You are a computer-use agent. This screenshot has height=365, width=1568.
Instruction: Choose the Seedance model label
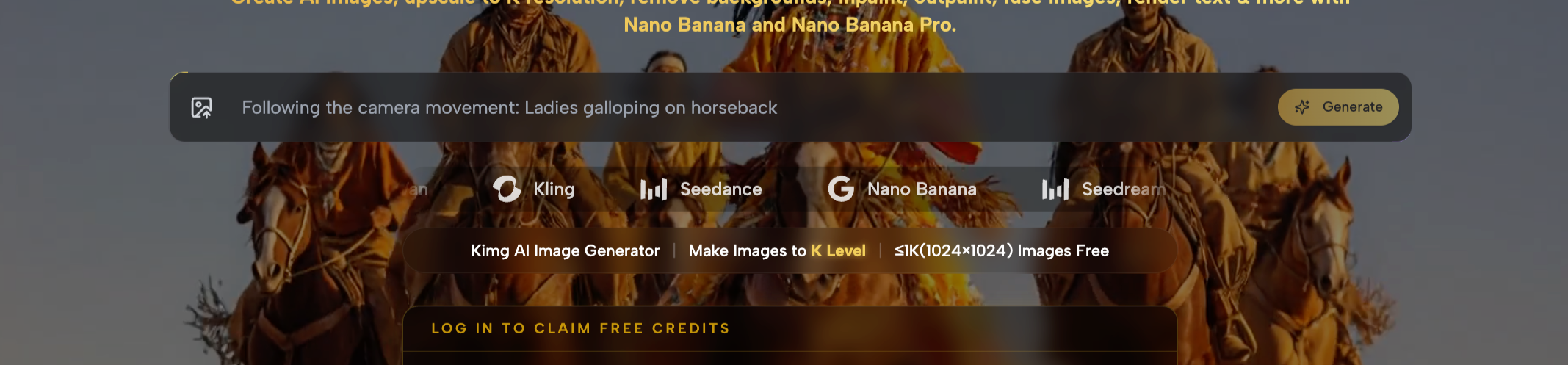720,189
